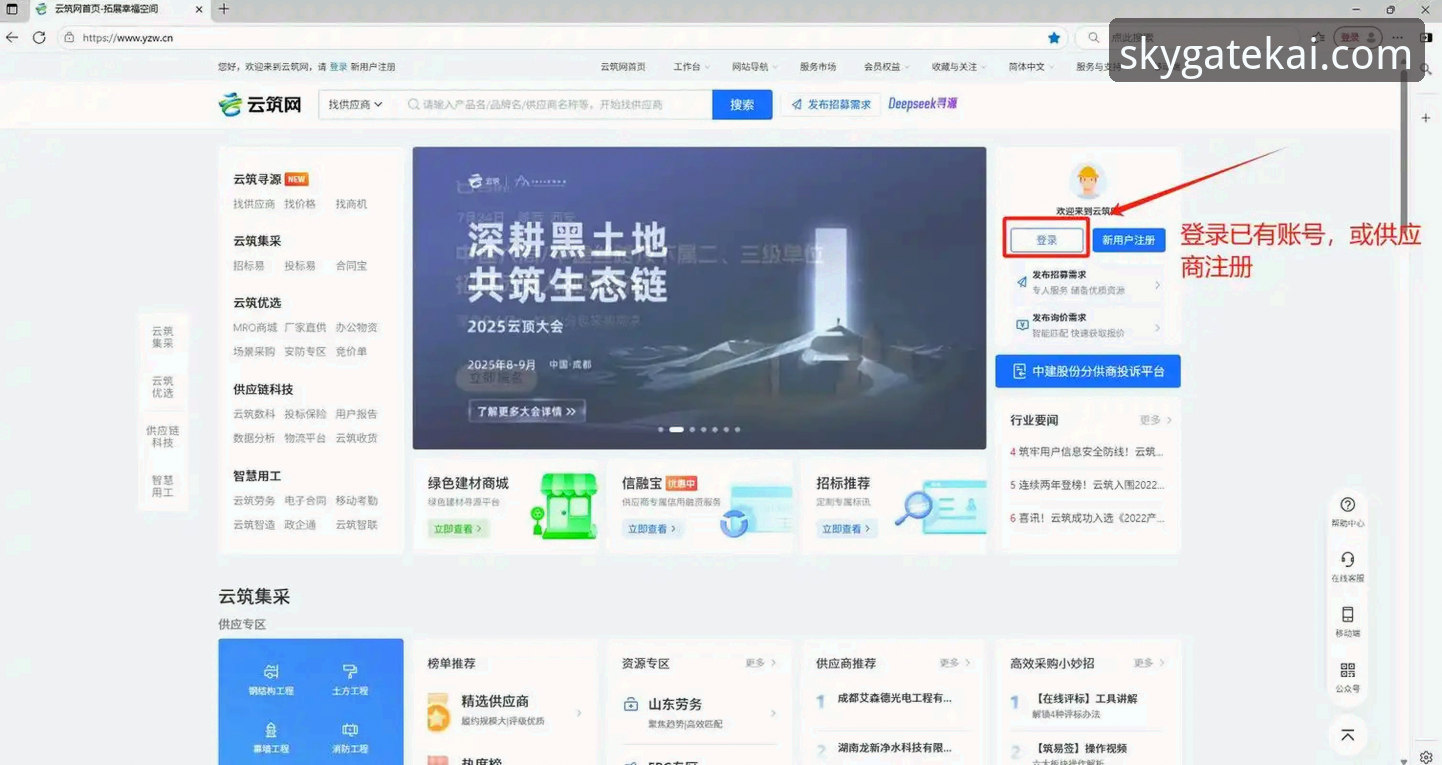
Task: Expand 更多 beside 行业要闻
Action: point(1155,420)
